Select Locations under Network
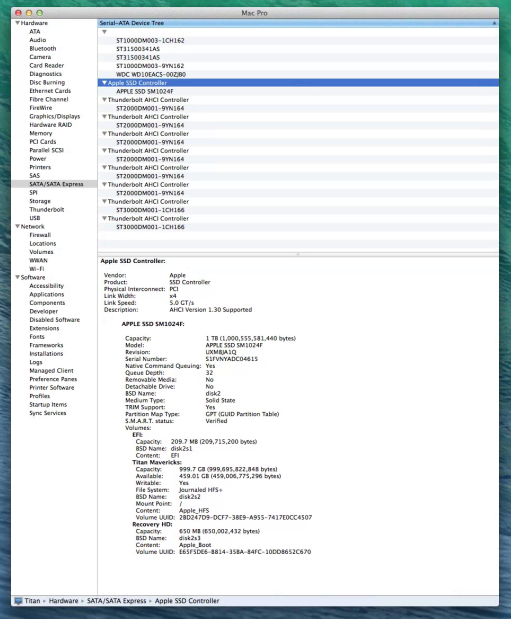The width and height of the screenshot is (511, 619). coord(43,244)
